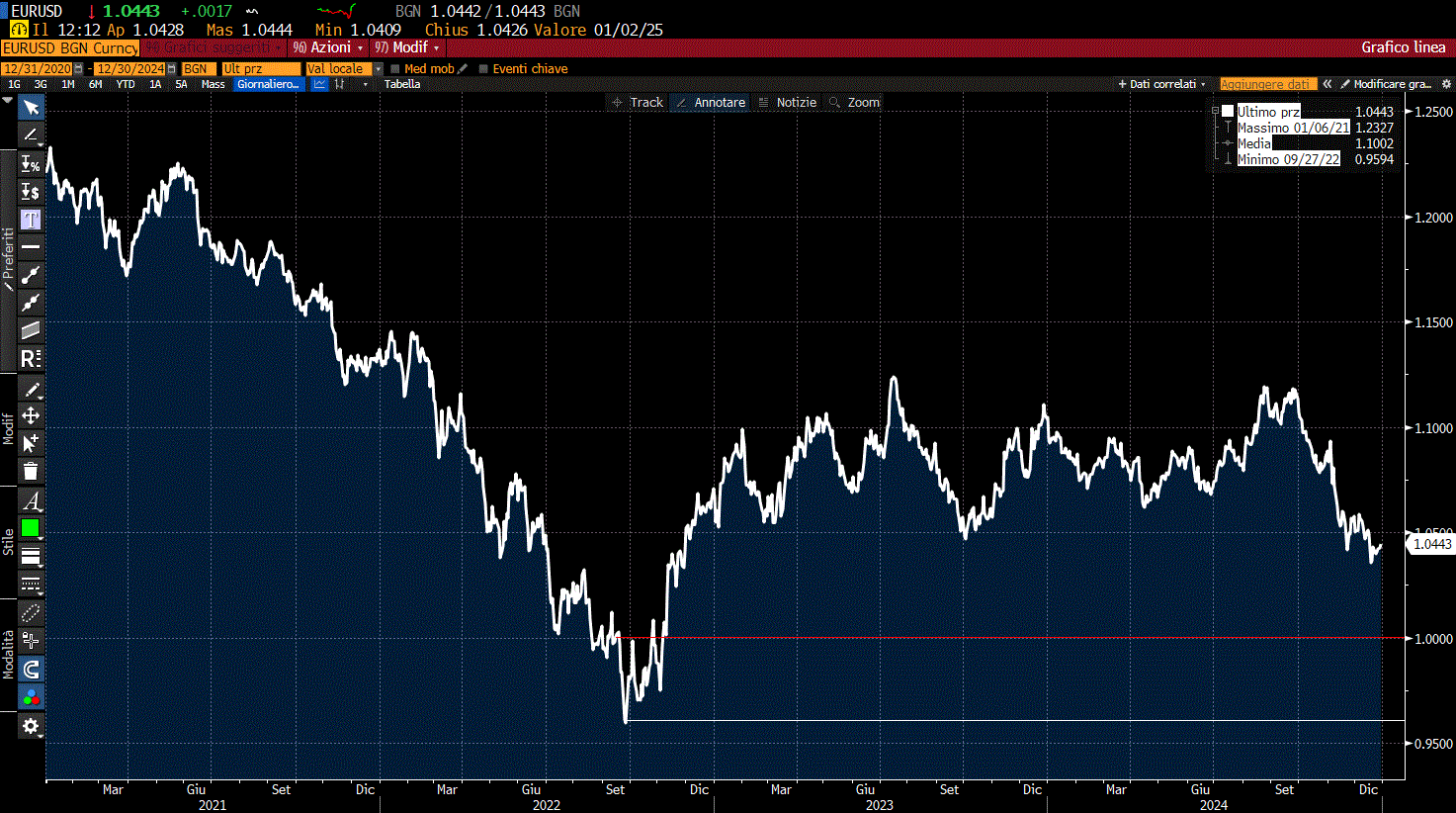This screenshot has width=1456, height=813.
Task: Open the start date calendar picker
Action: pos(79,69)
